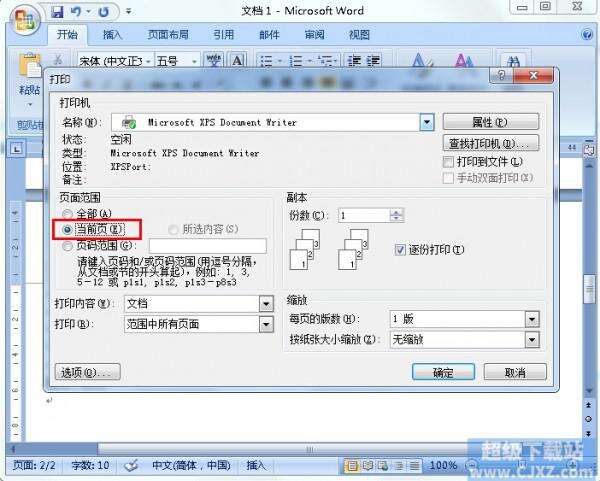The height and width of the screenshot is (481, 600).
Task: Switch to Outline view icon
Action: coord(399,466)
